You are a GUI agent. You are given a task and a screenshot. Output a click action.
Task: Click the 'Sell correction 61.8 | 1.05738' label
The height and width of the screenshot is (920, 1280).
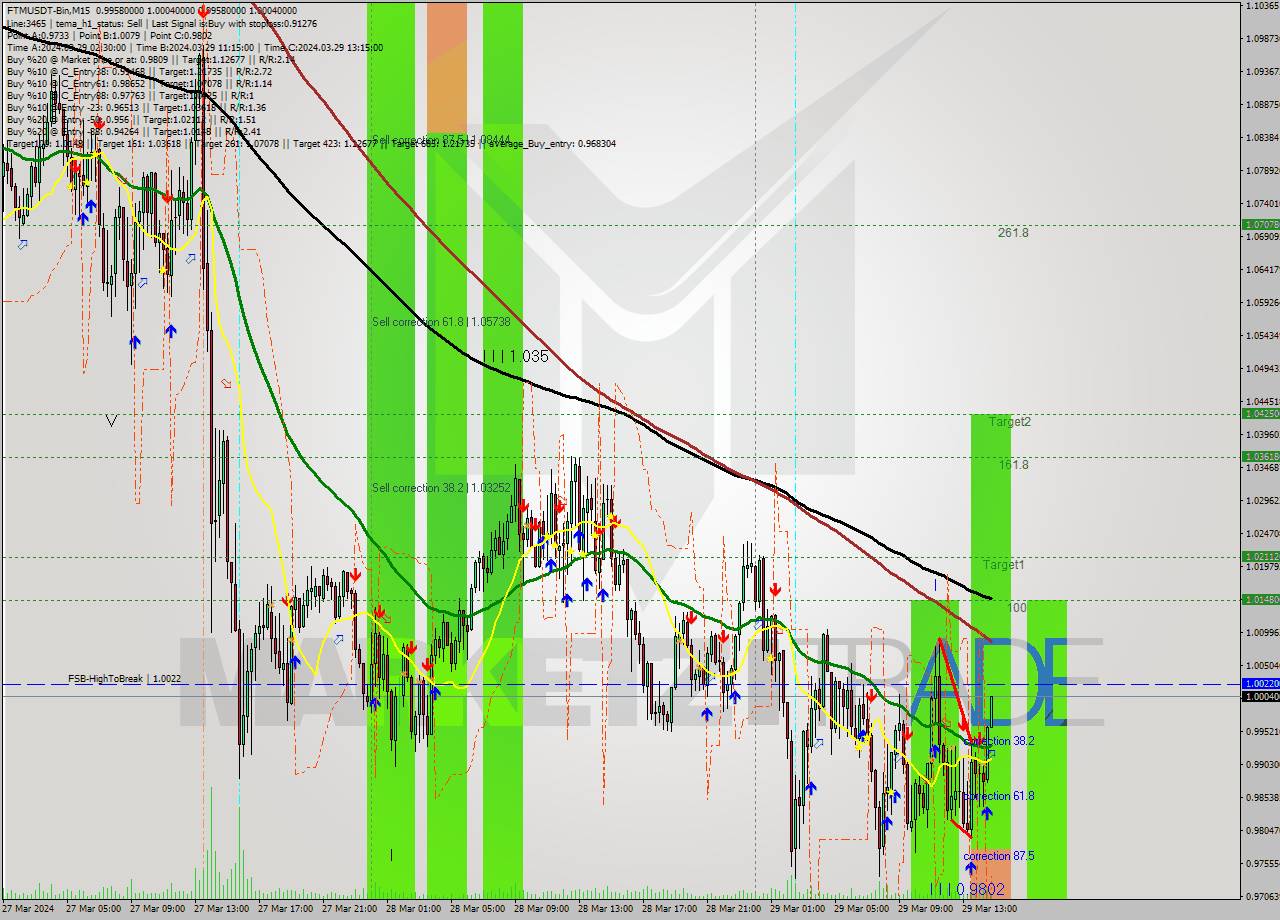(x=441, y=322)
